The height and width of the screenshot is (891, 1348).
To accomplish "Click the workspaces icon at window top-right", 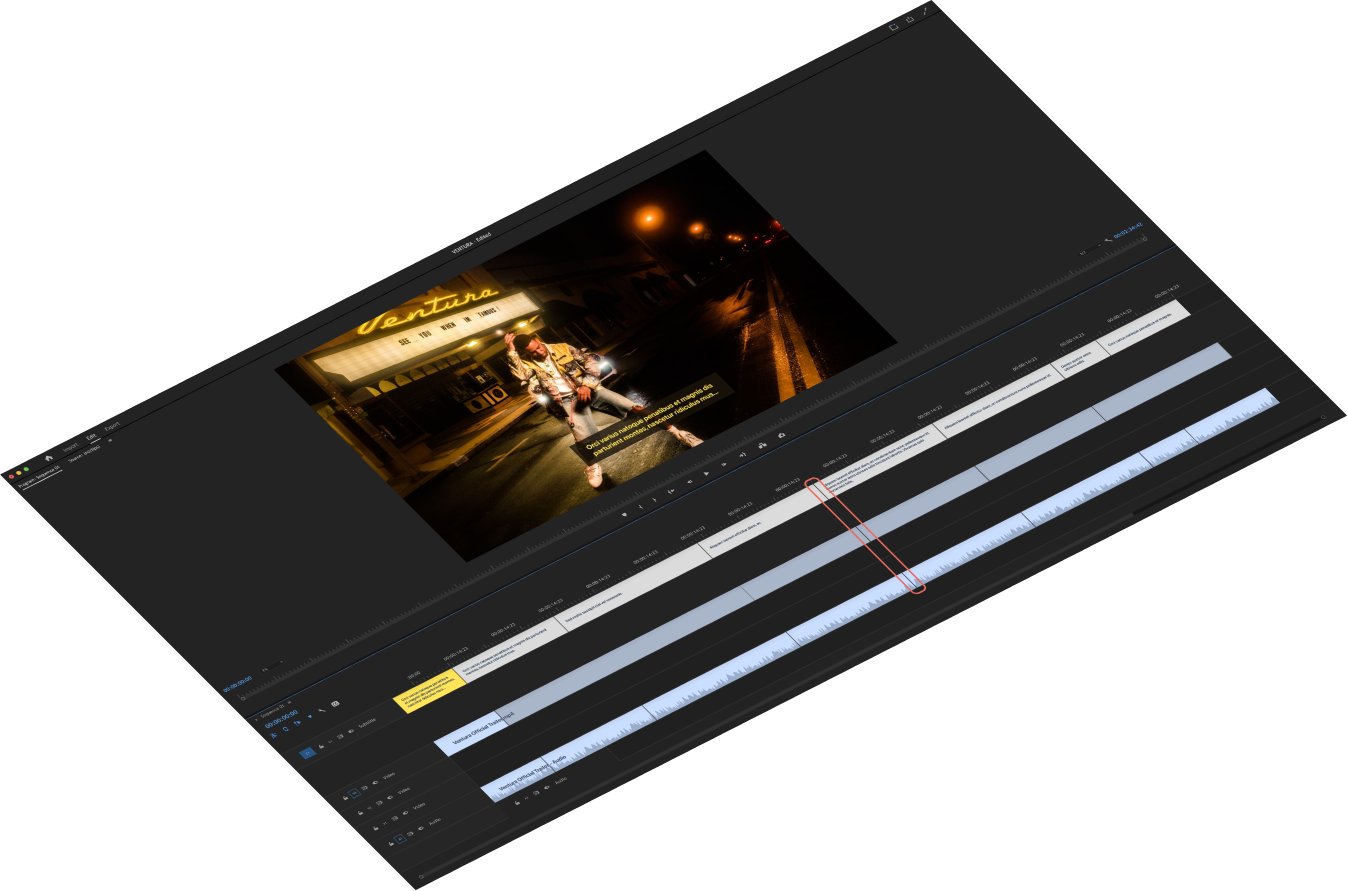I will pos(896,27).
